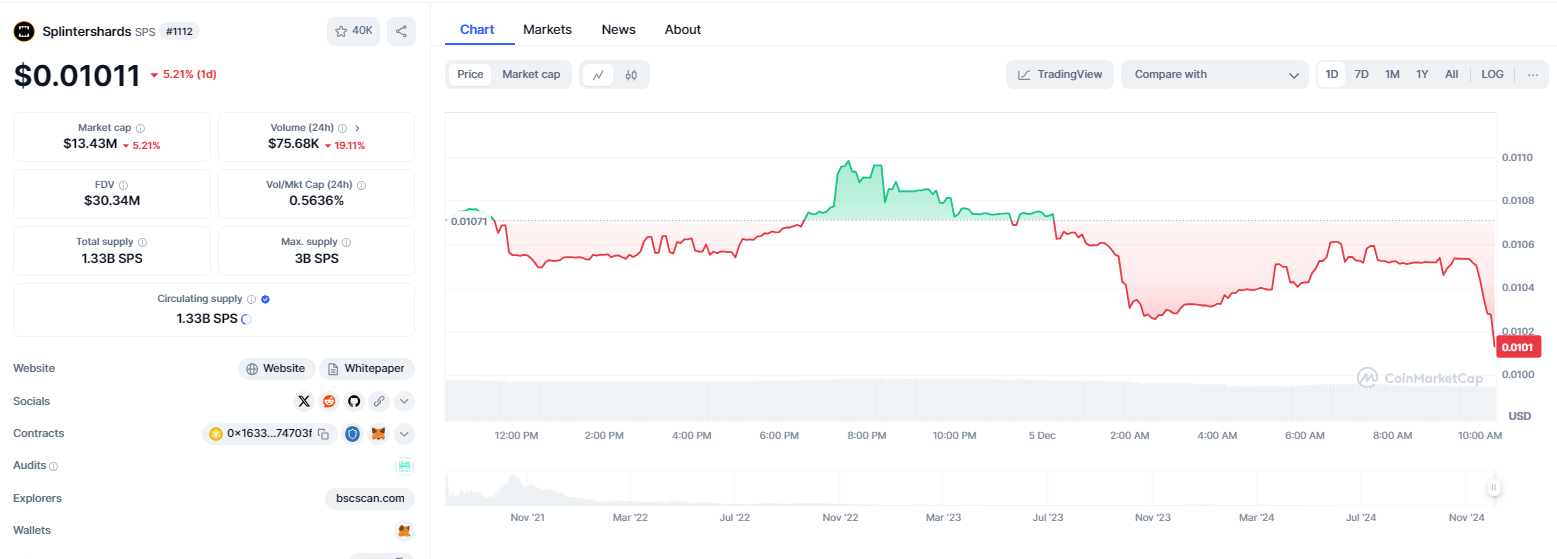Click the range handle on history navigator
The image size is (1557, 559).
pyautogui.click(x=1493, y=488)
